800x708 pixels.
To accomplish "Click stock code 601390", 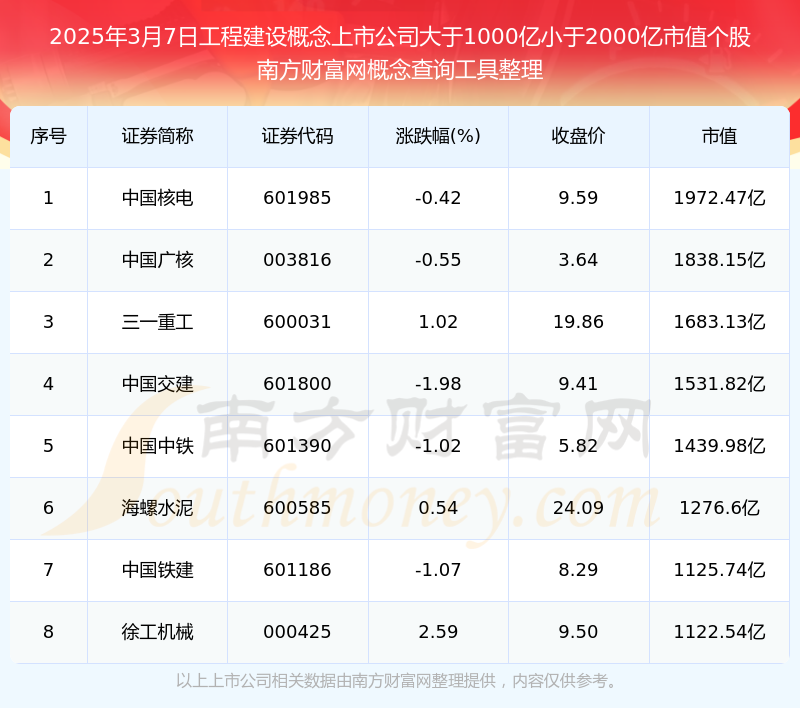I will [297, 446].
